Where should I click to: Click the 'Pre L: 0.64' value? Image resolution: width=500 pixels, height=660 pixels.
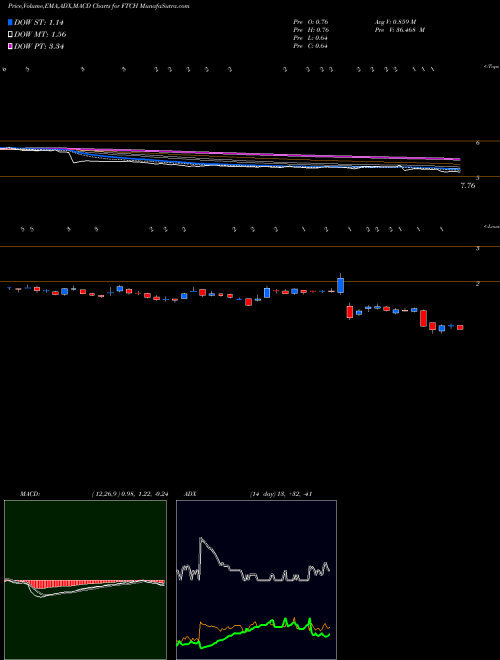pyautogui.click(x=311, y=38)
